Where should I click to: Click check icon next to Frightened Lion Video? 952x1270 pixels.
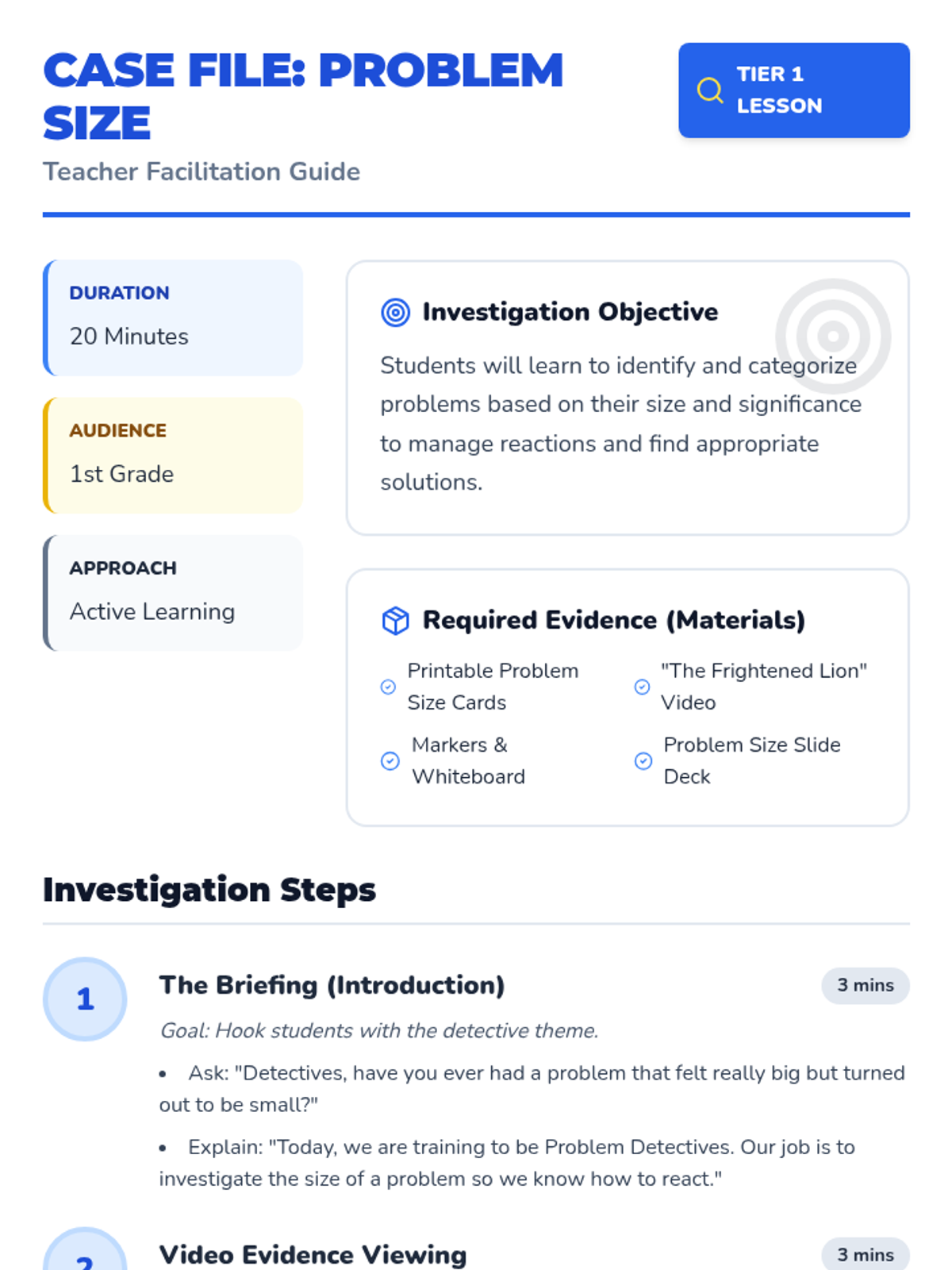point(643,687)
